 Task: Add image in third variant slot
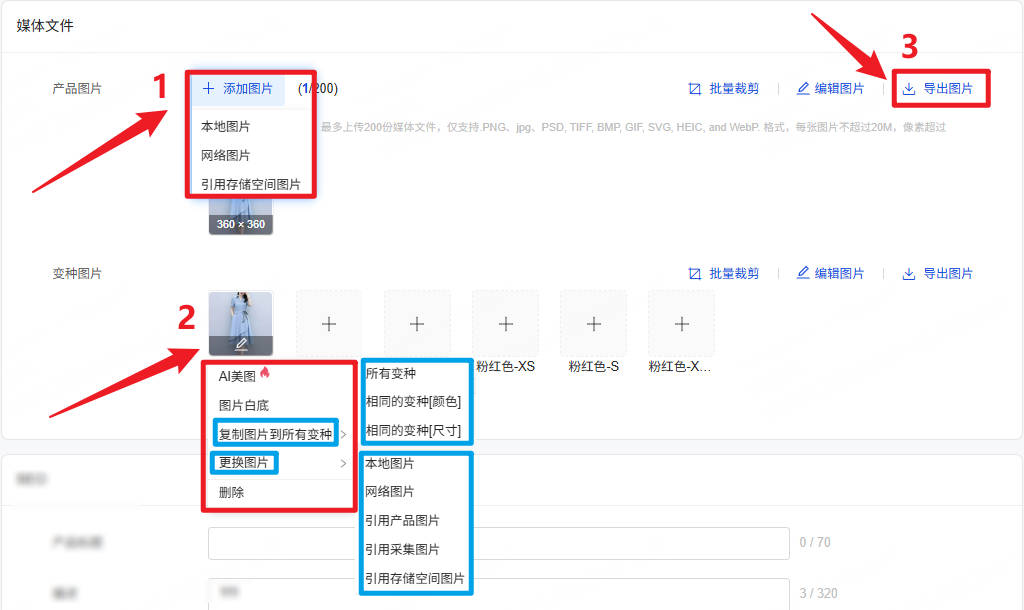pyautogui.click(x=417, y=324)
